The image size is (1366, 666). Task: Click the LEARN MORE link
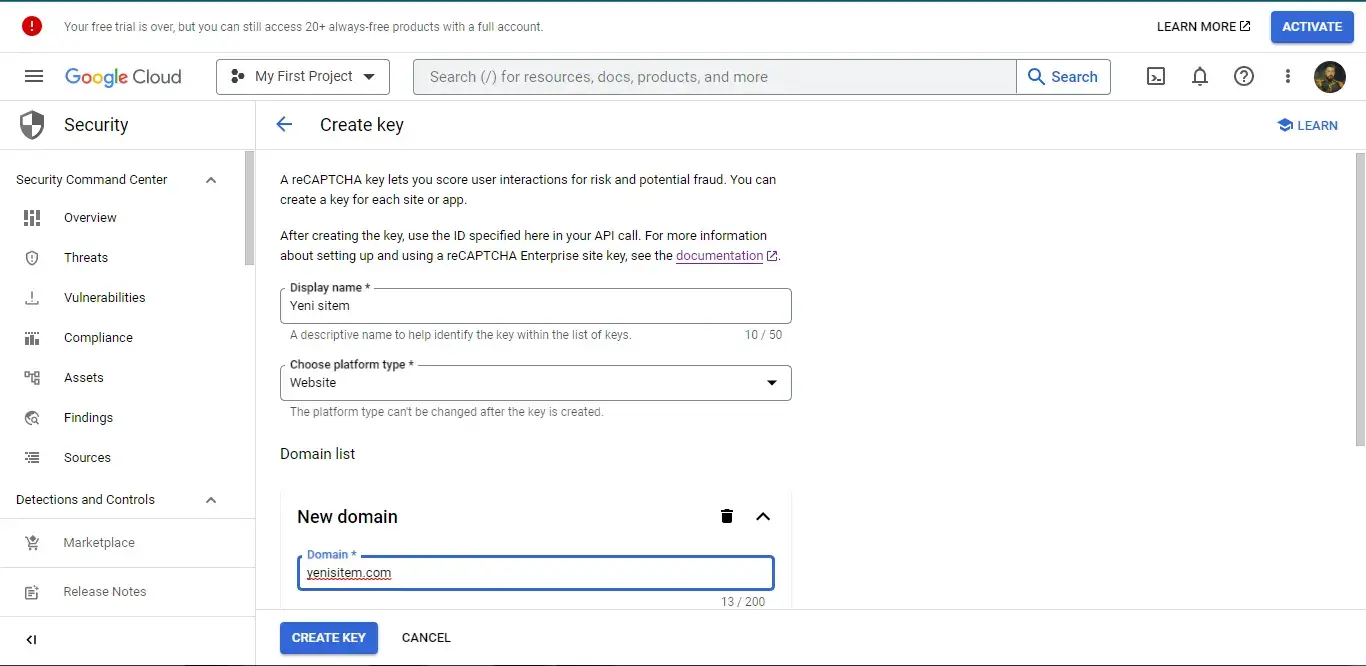[x=1203, y=27]
